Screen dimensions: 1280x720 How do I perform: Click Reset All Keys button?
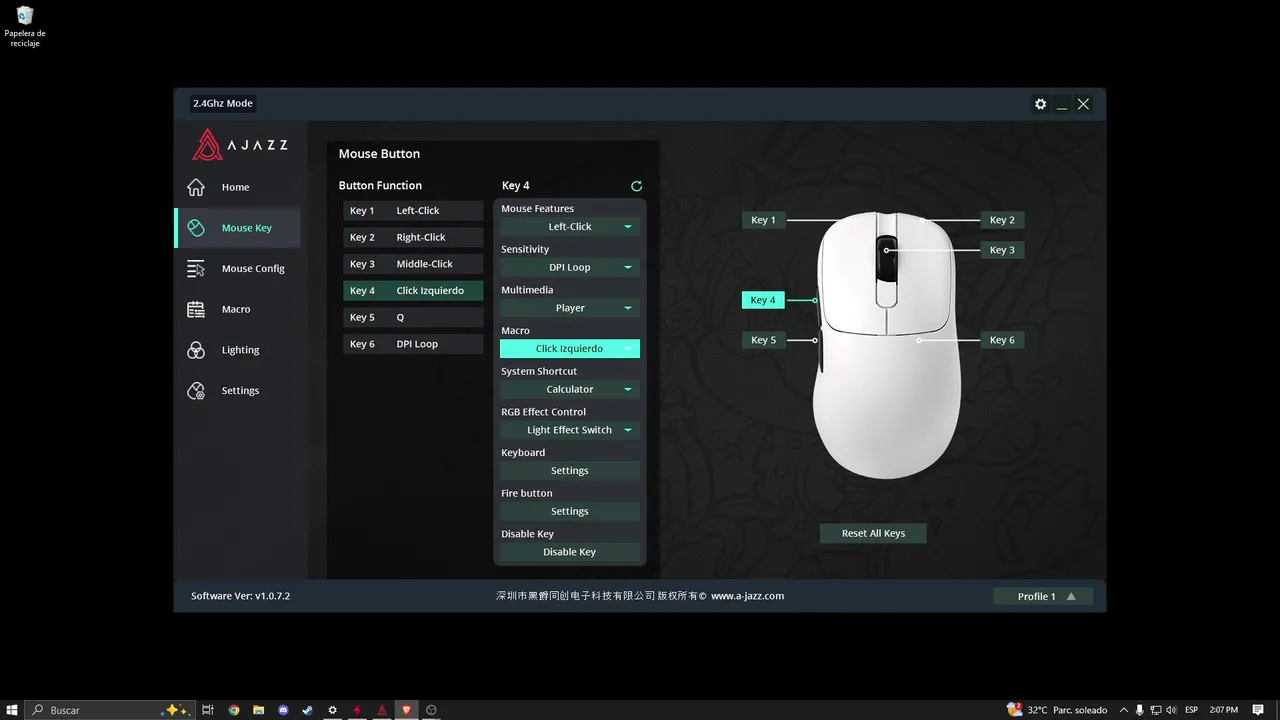point(873,533)
